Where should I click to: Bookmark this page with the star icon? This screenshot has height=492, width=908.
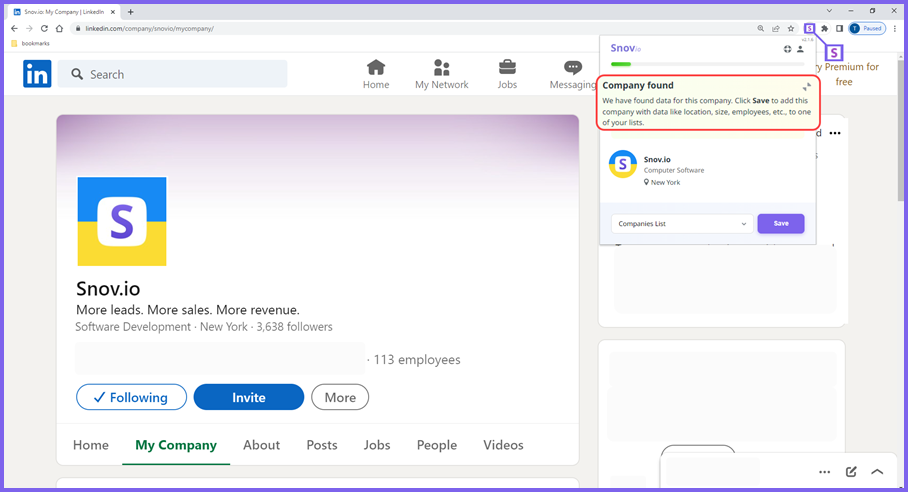pyautogui.click(x=791, y=28)
